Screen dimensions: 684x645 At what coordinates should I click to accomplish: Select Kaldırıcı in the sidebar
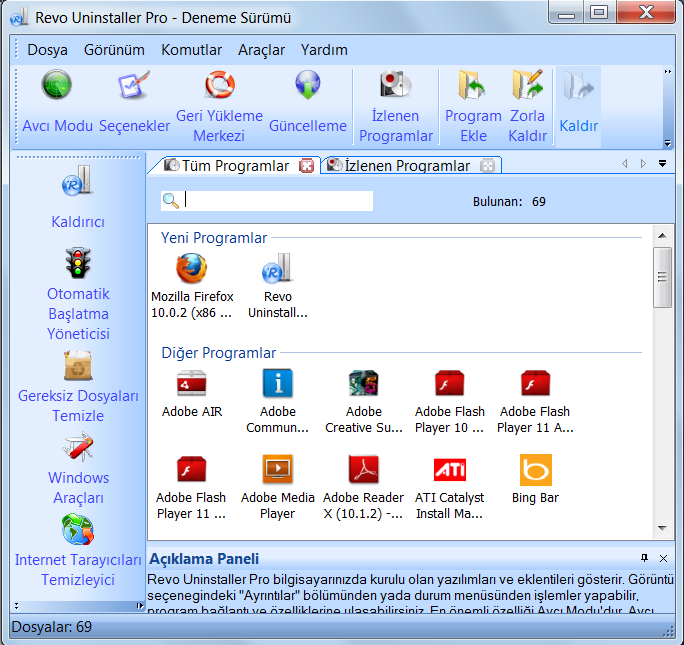[78, 197]
